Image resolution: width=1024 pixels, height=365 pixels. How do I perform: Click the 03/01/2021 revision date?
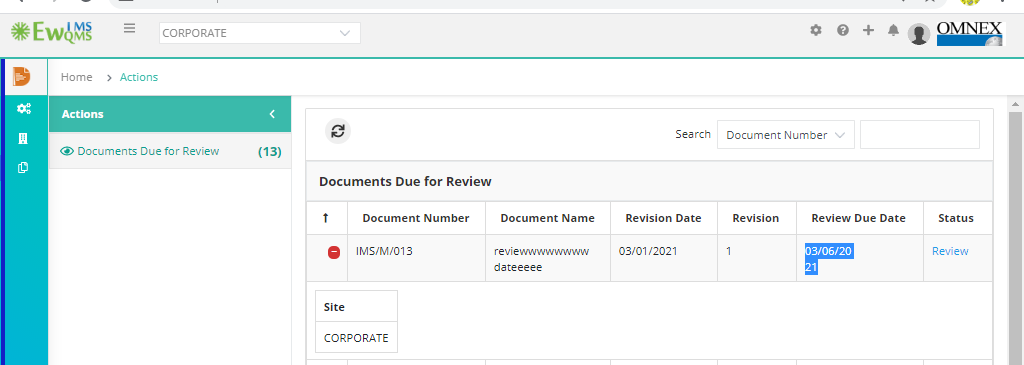tap(647, 251)
